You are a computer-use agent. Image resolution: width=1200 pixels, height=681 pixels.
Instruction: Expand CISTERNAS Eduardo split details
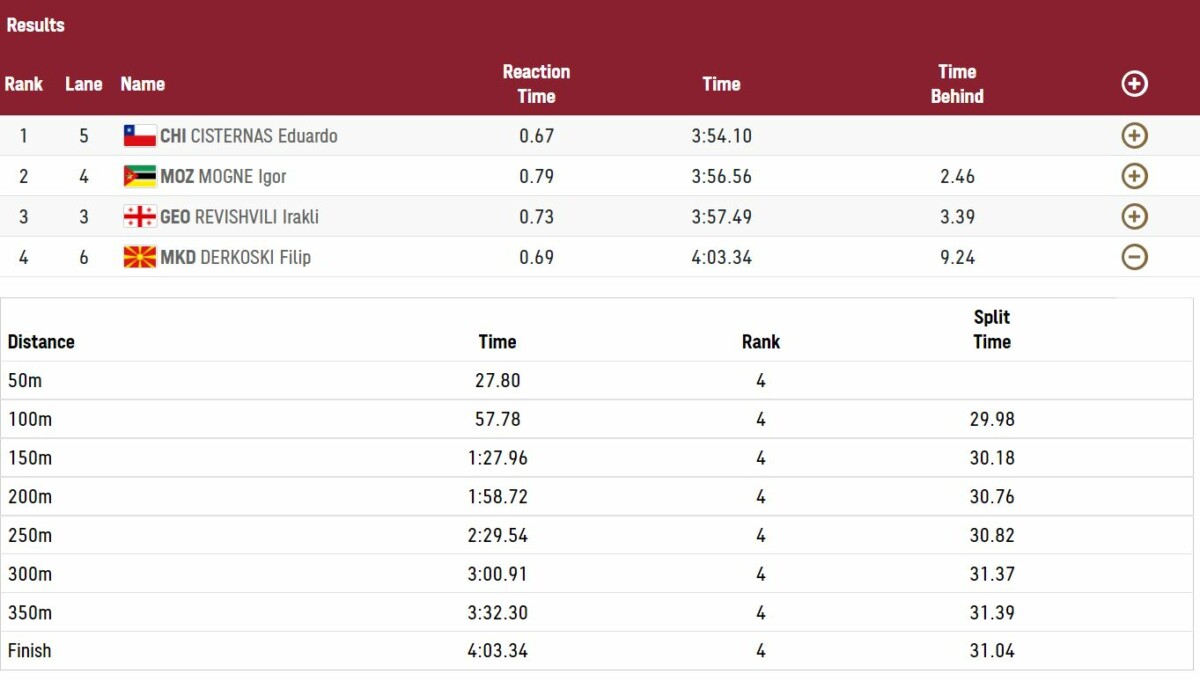tap(1134, 136)
